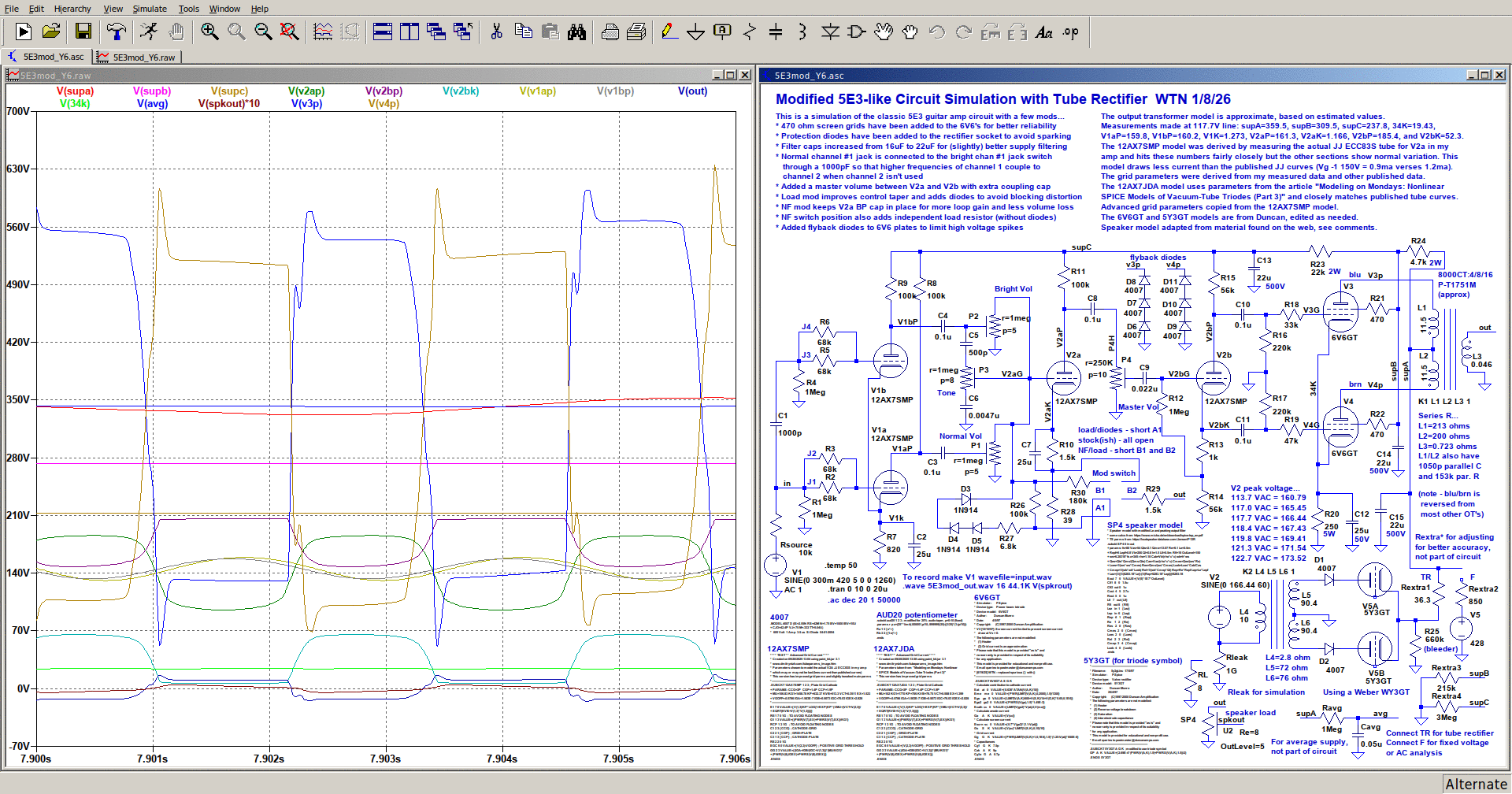The image size is (1512, 794).
Task: Open the Simulate menu
Action: [x=150, y=9]
